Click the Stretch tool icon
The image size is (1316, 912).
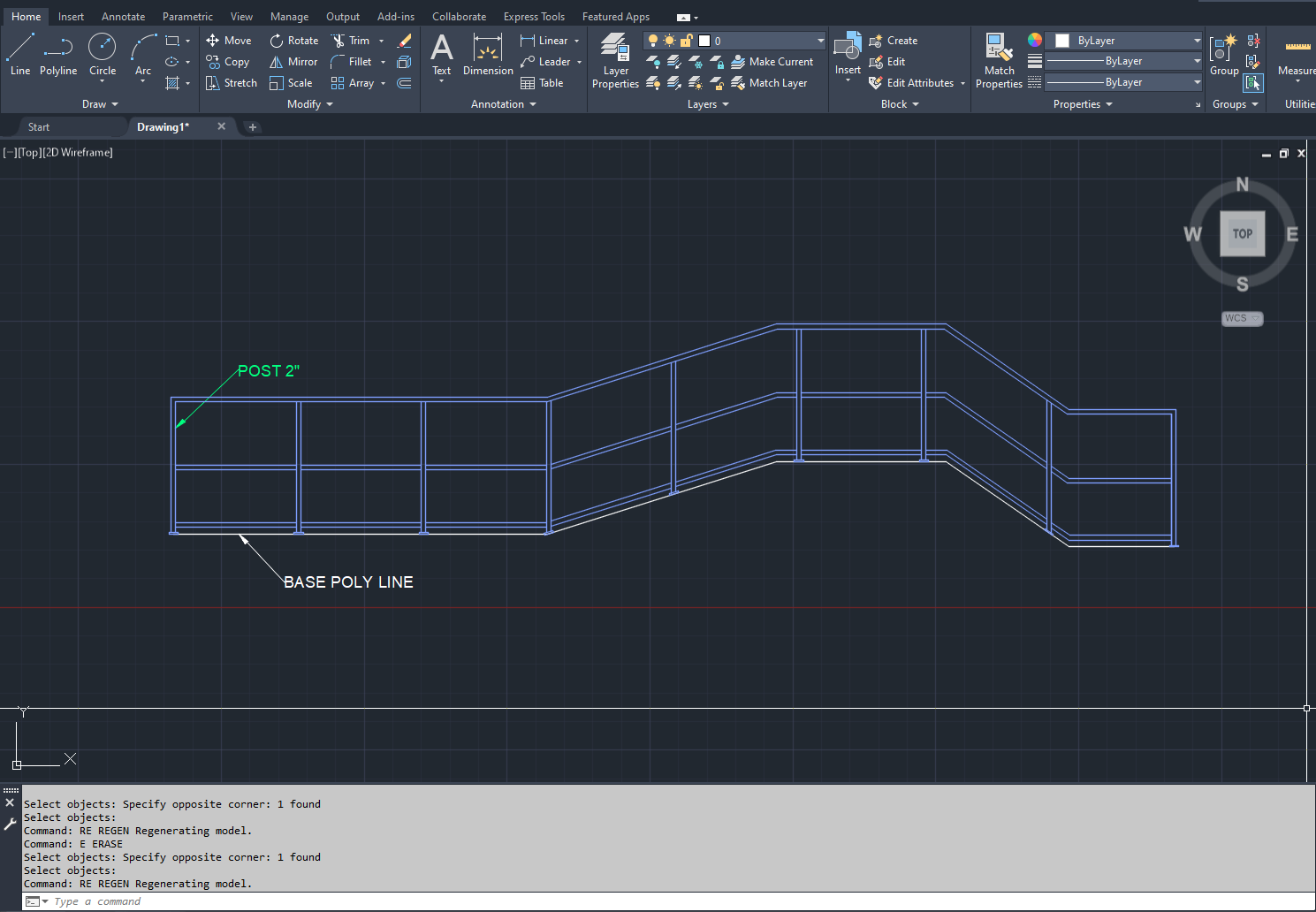click(x=213, y=83)
